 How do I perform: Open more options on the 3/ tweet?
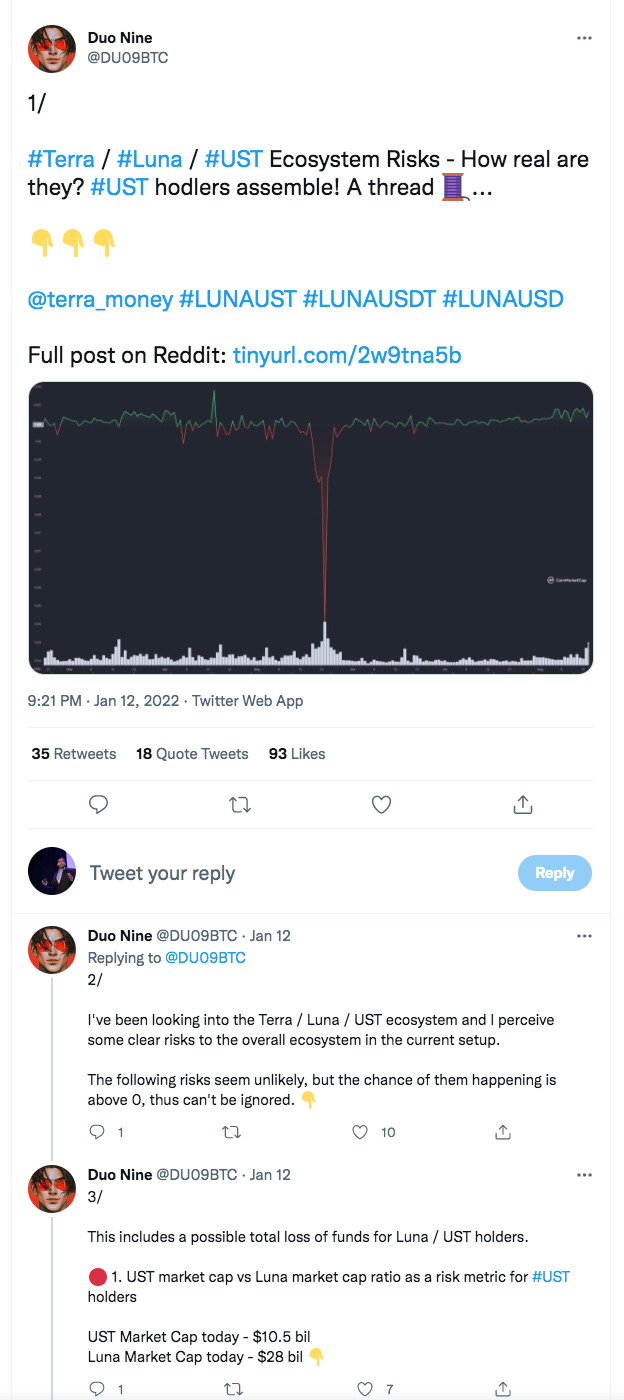click(x=584, y=1174)
